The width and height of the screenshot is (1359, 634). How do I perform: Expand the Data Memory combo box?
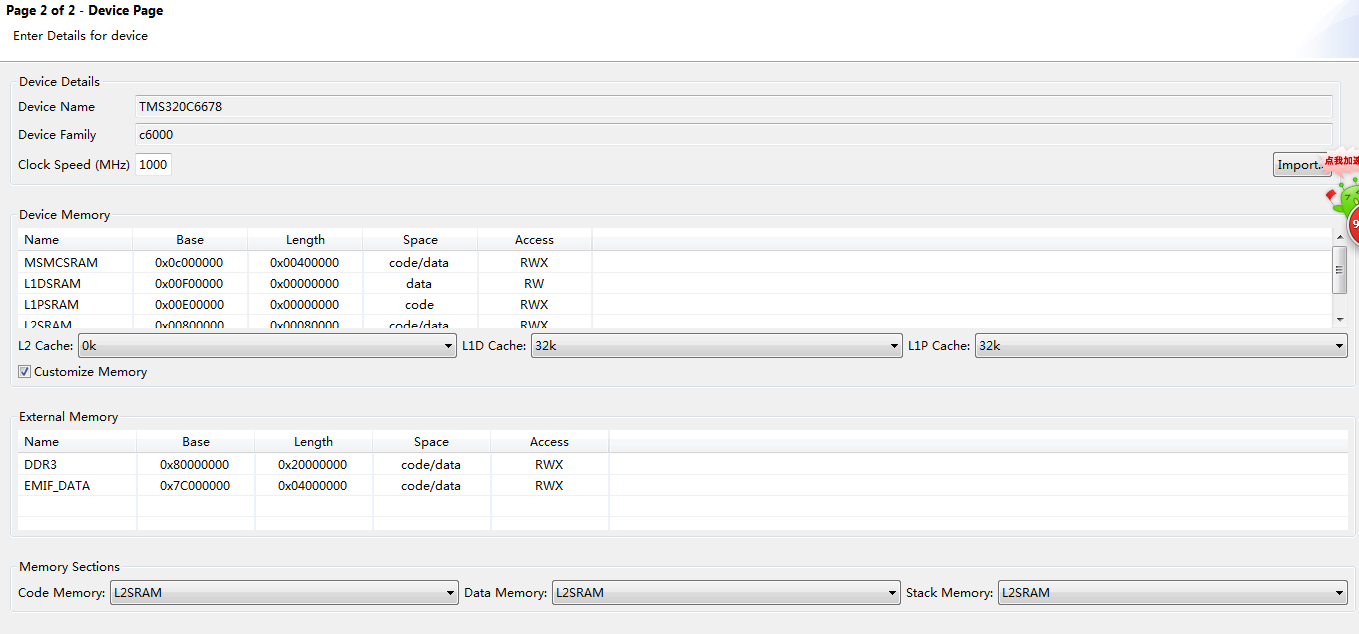tap(726, 593)
